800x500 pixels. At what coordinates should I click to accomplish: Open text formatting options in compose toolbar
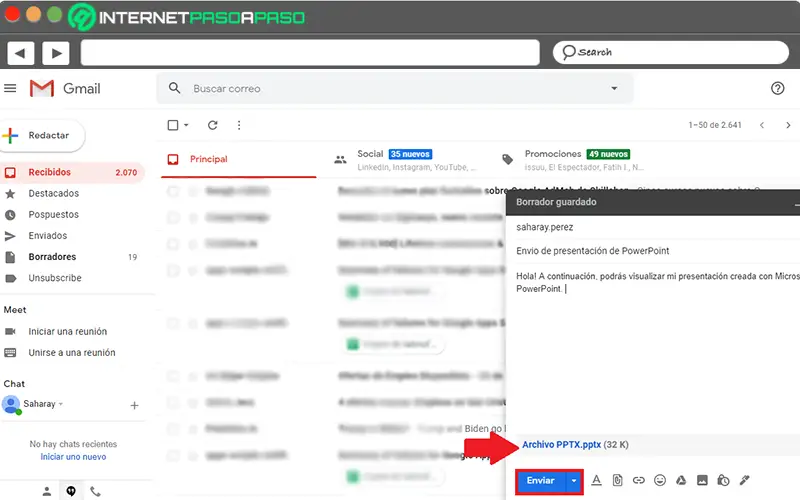pos(596,480)
